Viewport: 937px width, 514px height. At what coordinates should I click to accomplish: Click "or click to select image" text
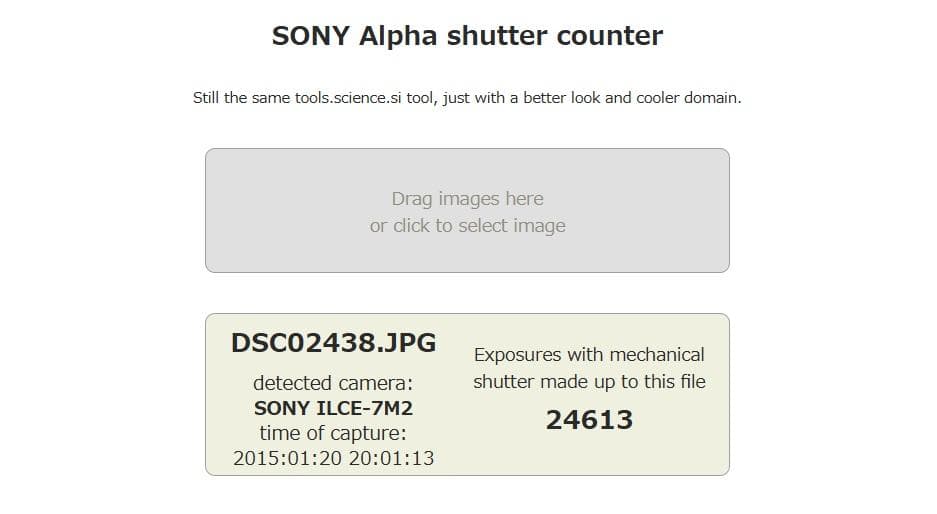coord(467,226)
